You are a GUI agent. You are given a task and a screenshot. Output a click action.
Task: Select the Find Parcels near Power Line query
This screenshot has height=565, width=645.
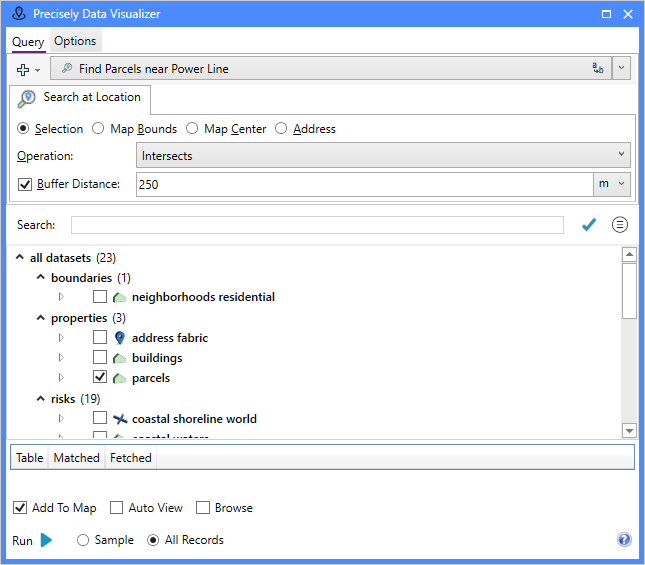[331, 68]
